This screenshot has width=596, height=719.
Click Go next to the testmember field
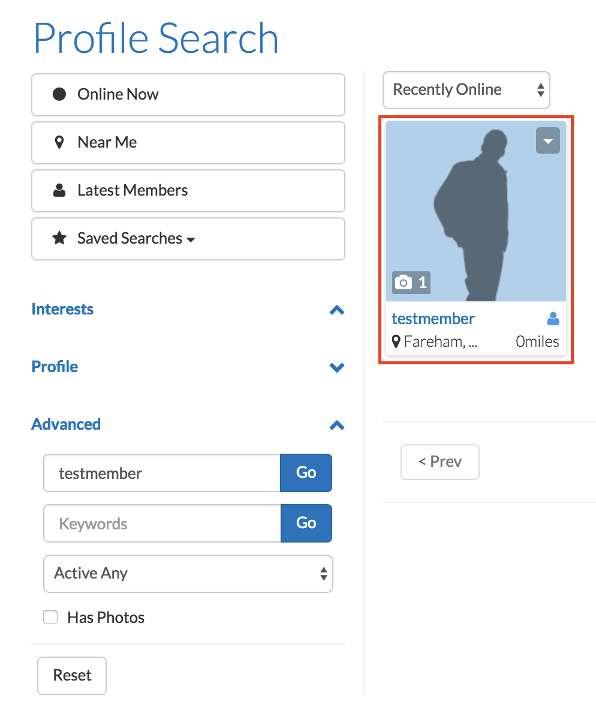coord(306,473)
